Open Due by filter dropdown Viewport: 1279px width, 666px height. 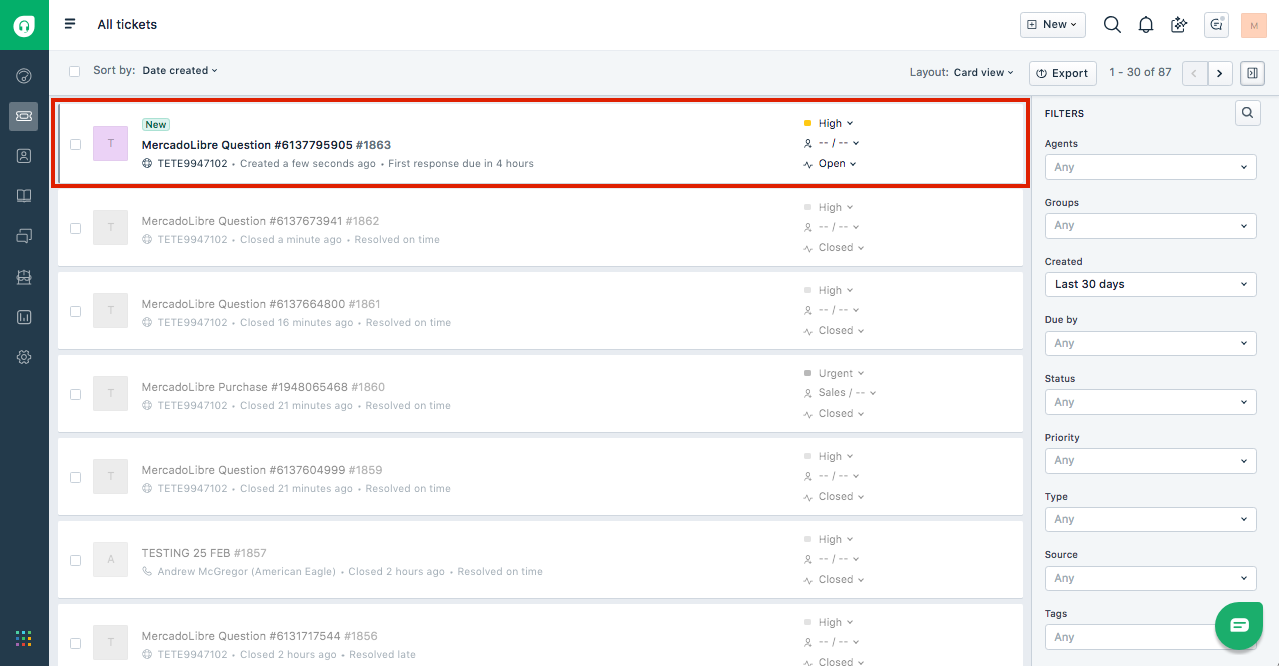click(x=1150, y=343)
